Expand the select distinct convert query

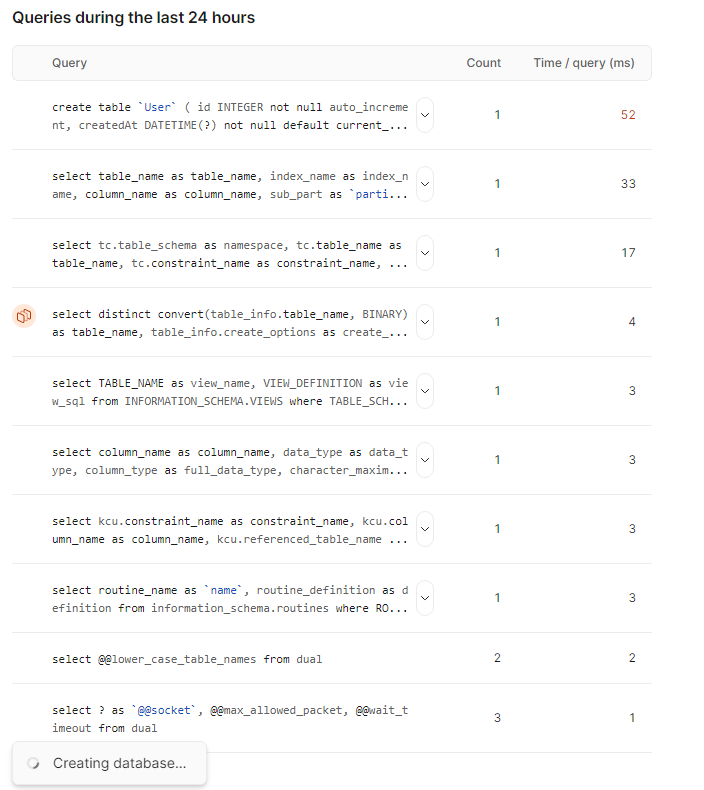click(425, 322)
